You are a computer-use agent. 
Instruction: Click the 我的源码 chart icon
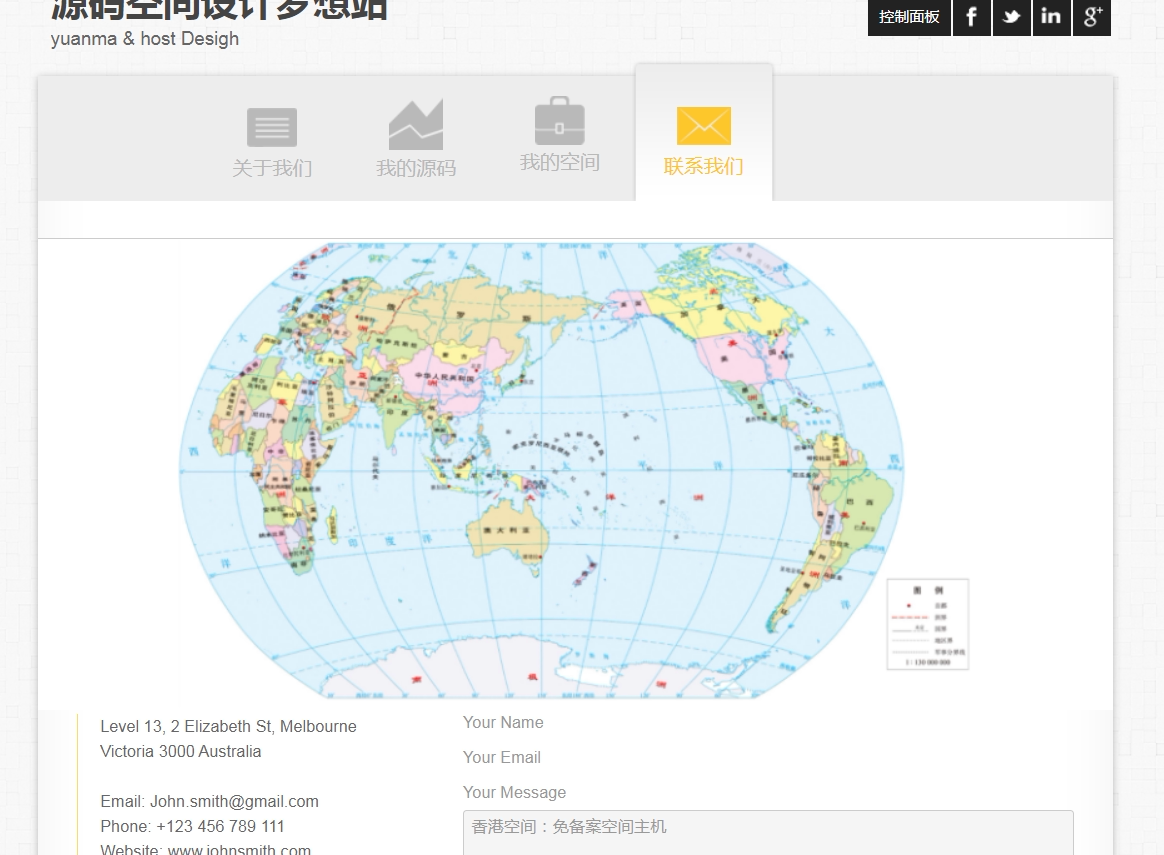click(416, 125)
